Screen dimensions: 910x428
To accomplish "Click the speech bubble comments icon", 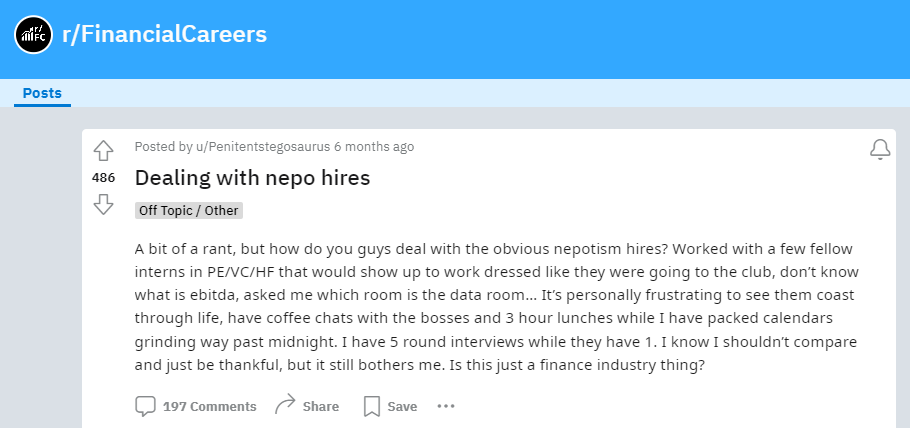I will pyautogui.click(x=145, y=406).
